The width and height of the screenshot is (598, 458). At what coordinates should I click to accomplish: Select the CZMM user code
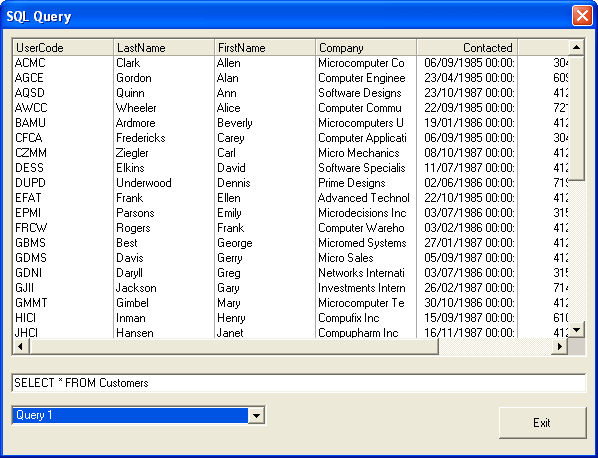31,153
